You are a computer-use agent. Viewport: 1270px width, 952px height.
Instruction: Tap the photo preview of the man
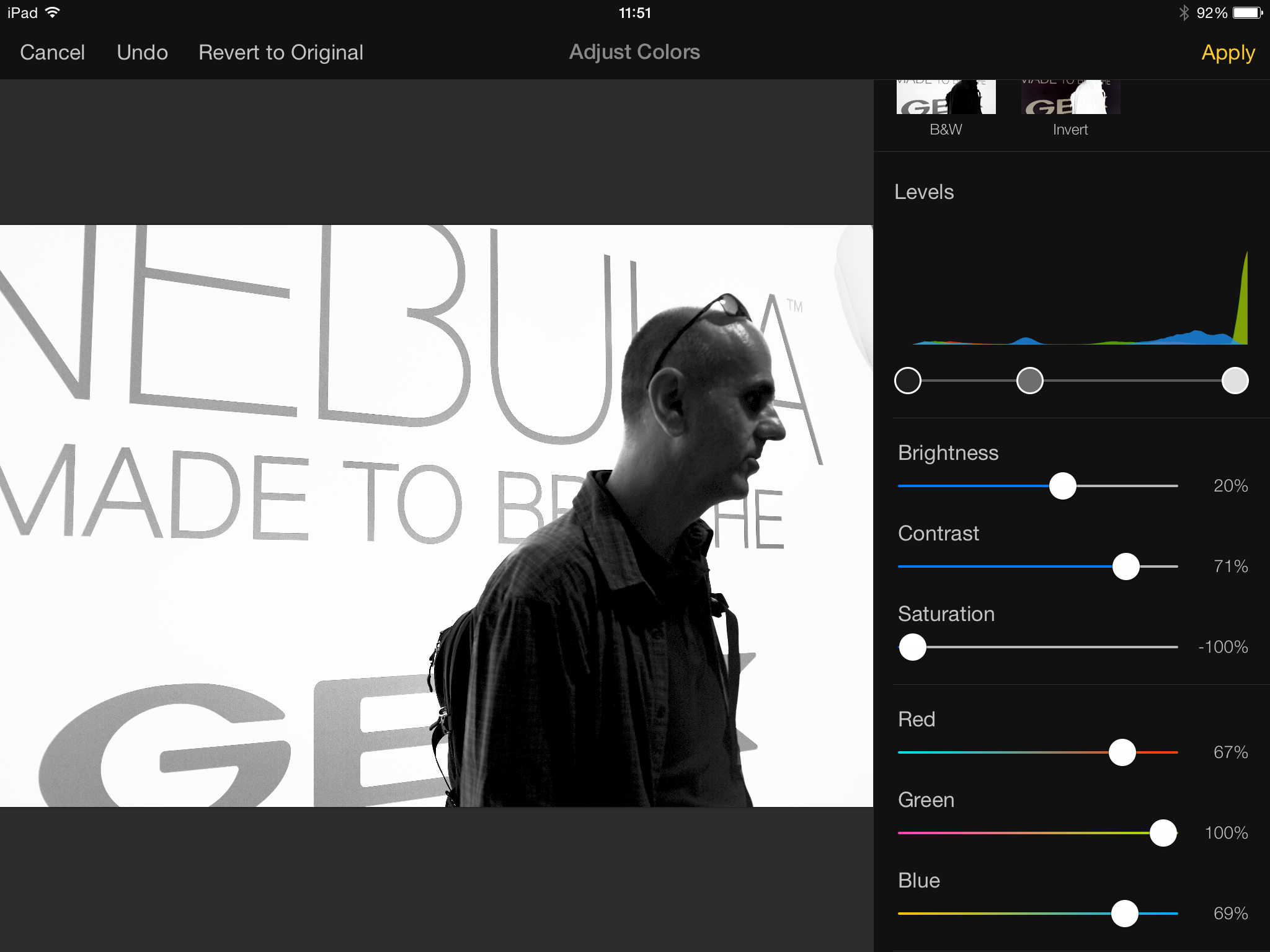pyautogui.click(x=437, y=516)
